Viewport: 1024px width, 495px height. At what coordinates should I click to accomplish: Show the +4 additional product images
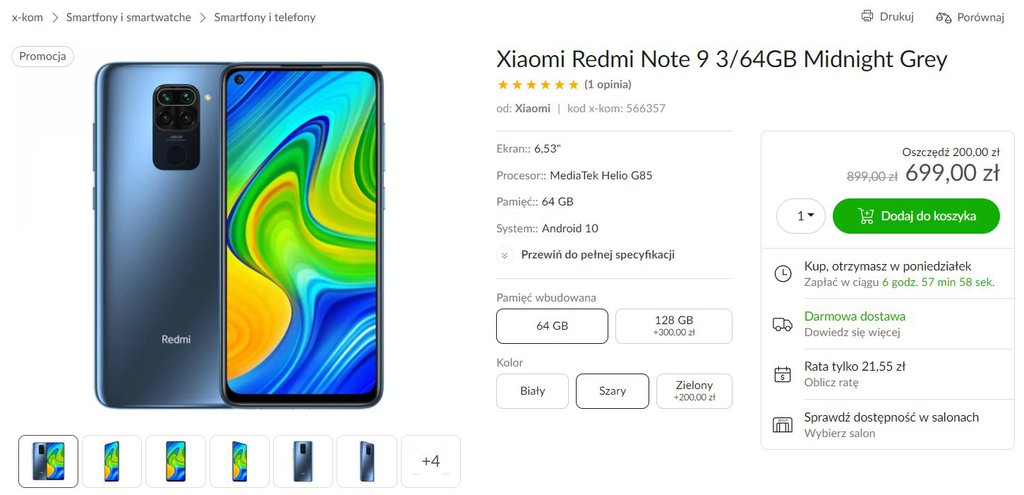pos(430,461)
